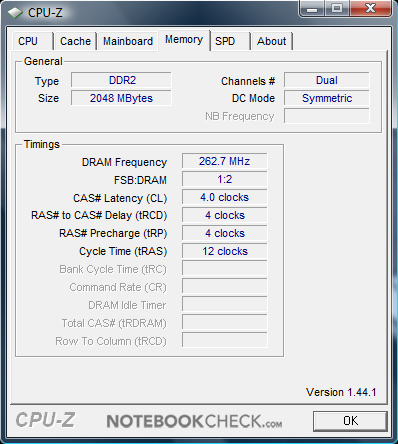Image resolution: width=398 pixels, height=444 pixels.
Task: Click the empty Command Rate (CR) field
Action: pos(225,287)
